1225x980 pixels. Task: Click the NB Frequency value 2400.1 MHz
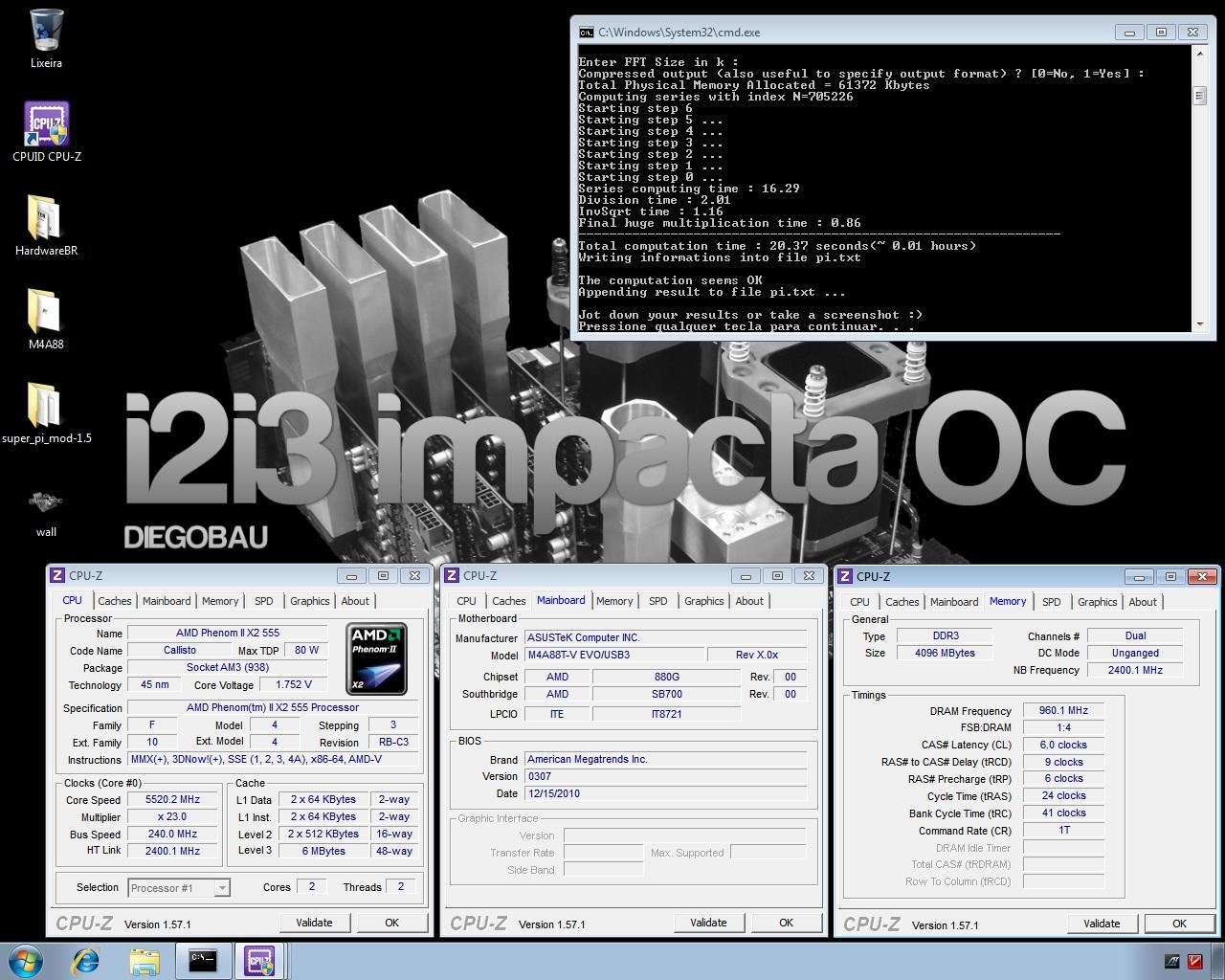pos(1135,671)
